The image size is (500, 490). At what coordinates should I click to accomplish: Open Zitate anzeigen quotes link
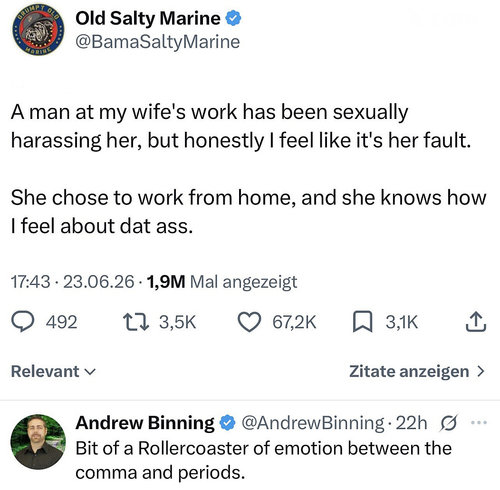click(417, 371)
